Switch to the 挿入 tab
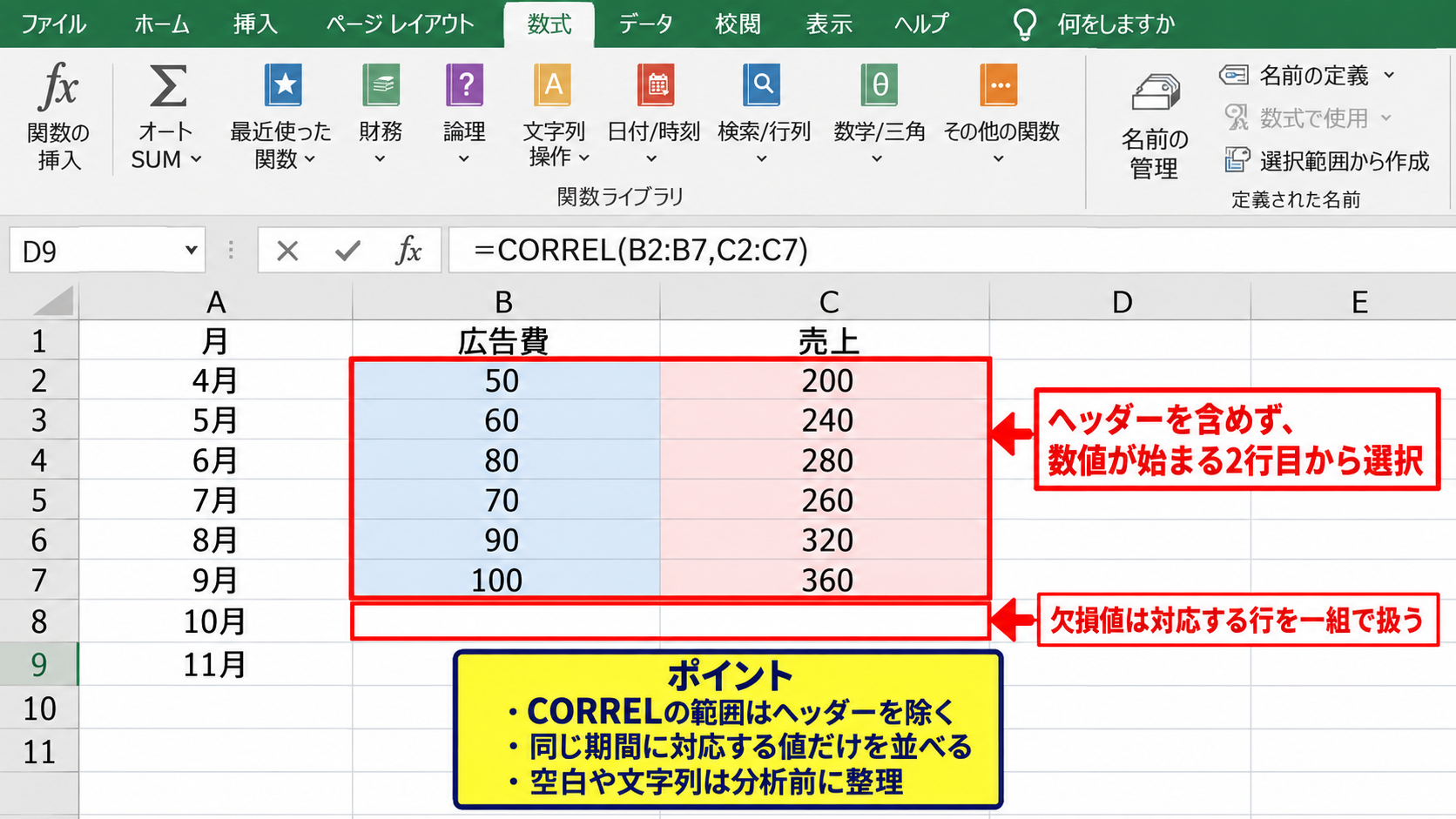The height and width of the screenshot is (819, 1456). pyautogui.click(x=255, y=23)
